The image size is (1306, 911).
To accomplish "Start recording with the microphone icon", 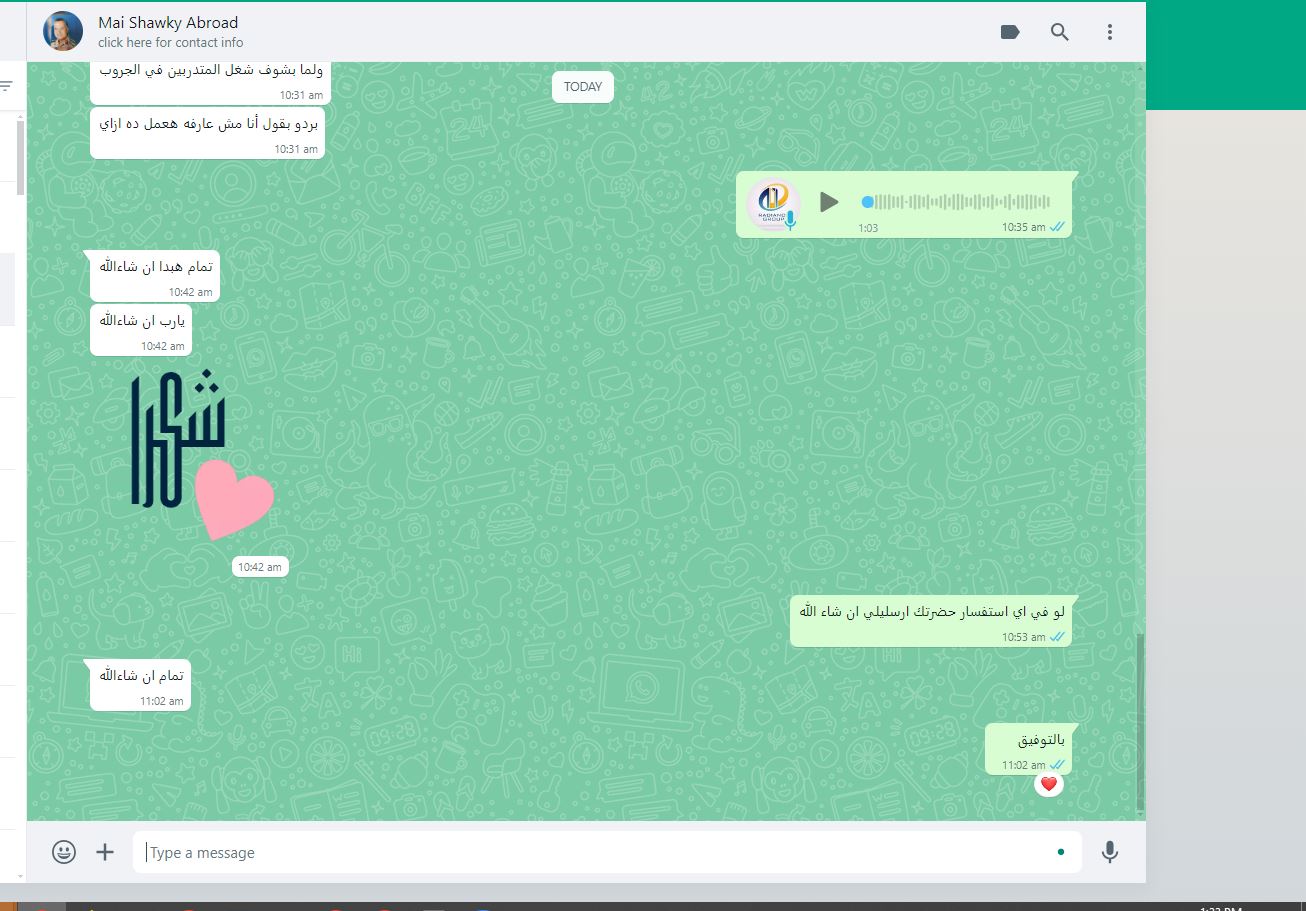I will [1109, 852].
